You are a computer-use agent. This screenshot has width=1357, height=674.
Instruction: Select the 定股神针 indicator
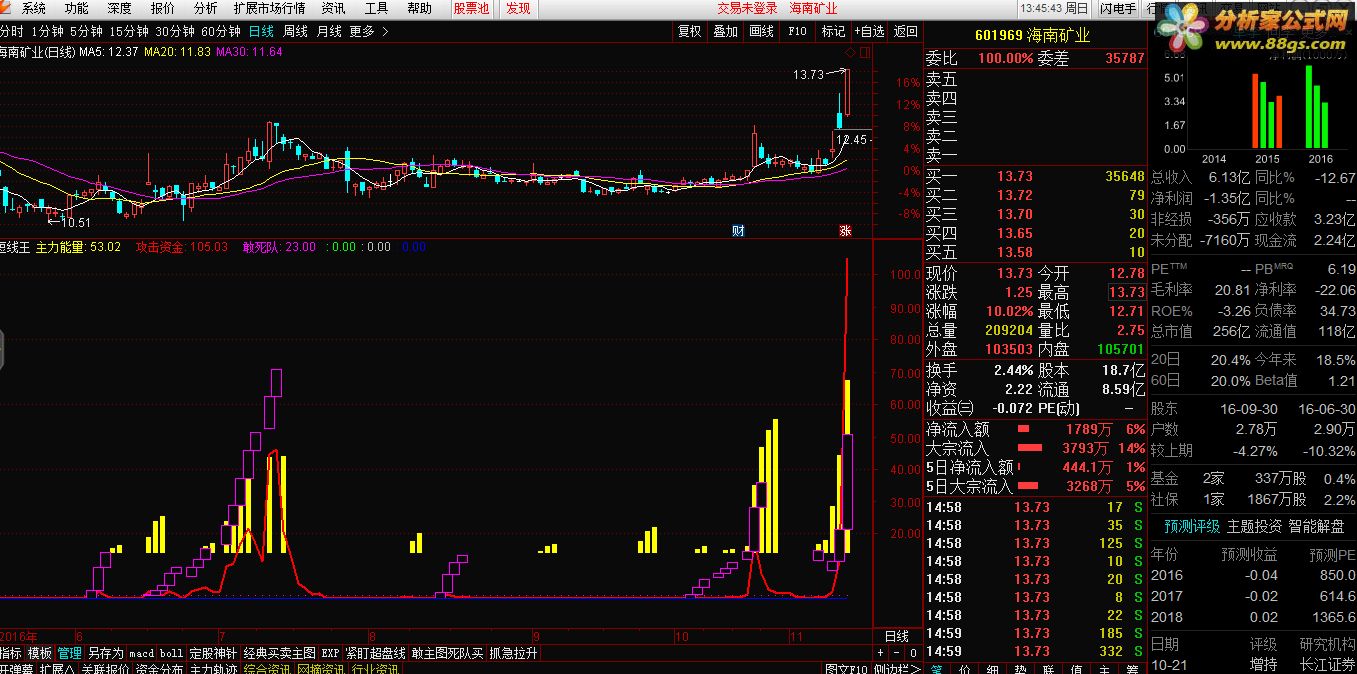[213, 653]
